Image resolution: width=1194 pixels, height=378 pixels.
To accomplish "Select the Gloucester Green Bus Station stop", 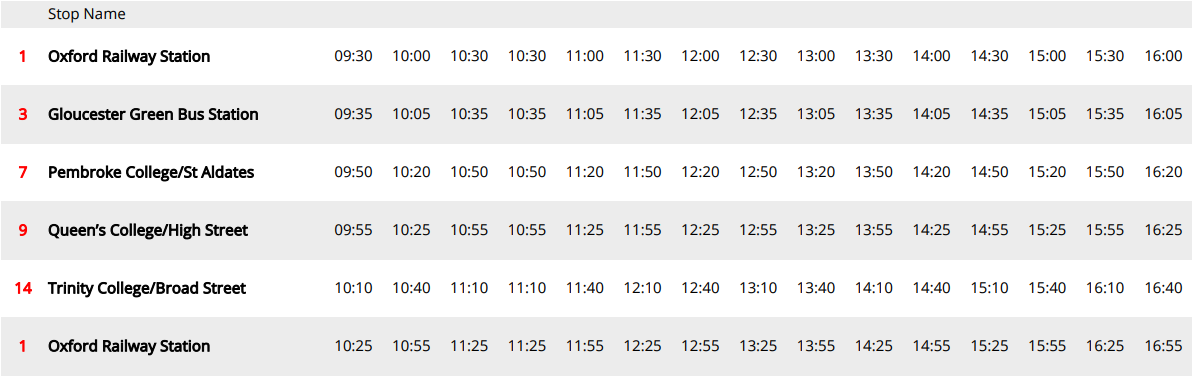I will coord(153,114).
